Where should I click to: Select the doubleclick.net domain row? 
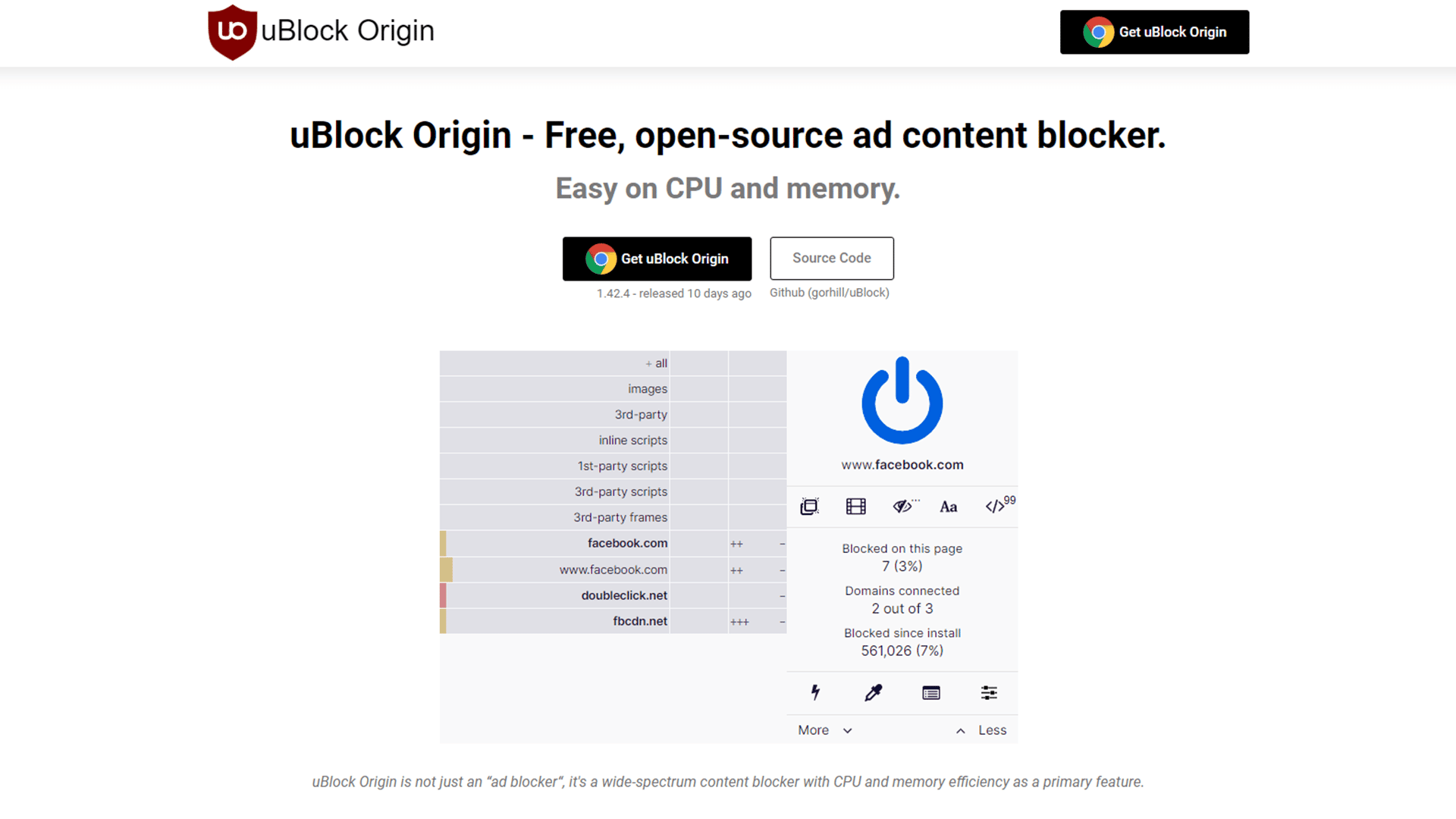click(613, 595)
